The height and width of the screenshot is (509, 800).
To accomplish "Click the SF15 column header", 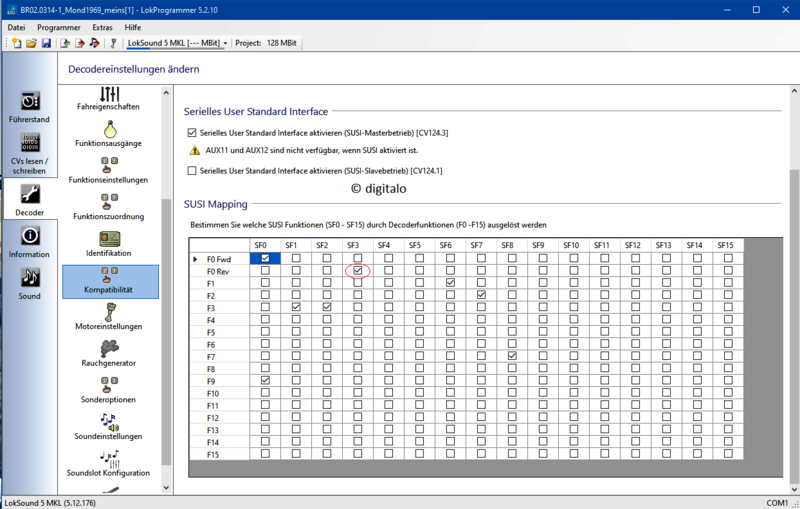I will pyautogui.click(x=728, y=245).
